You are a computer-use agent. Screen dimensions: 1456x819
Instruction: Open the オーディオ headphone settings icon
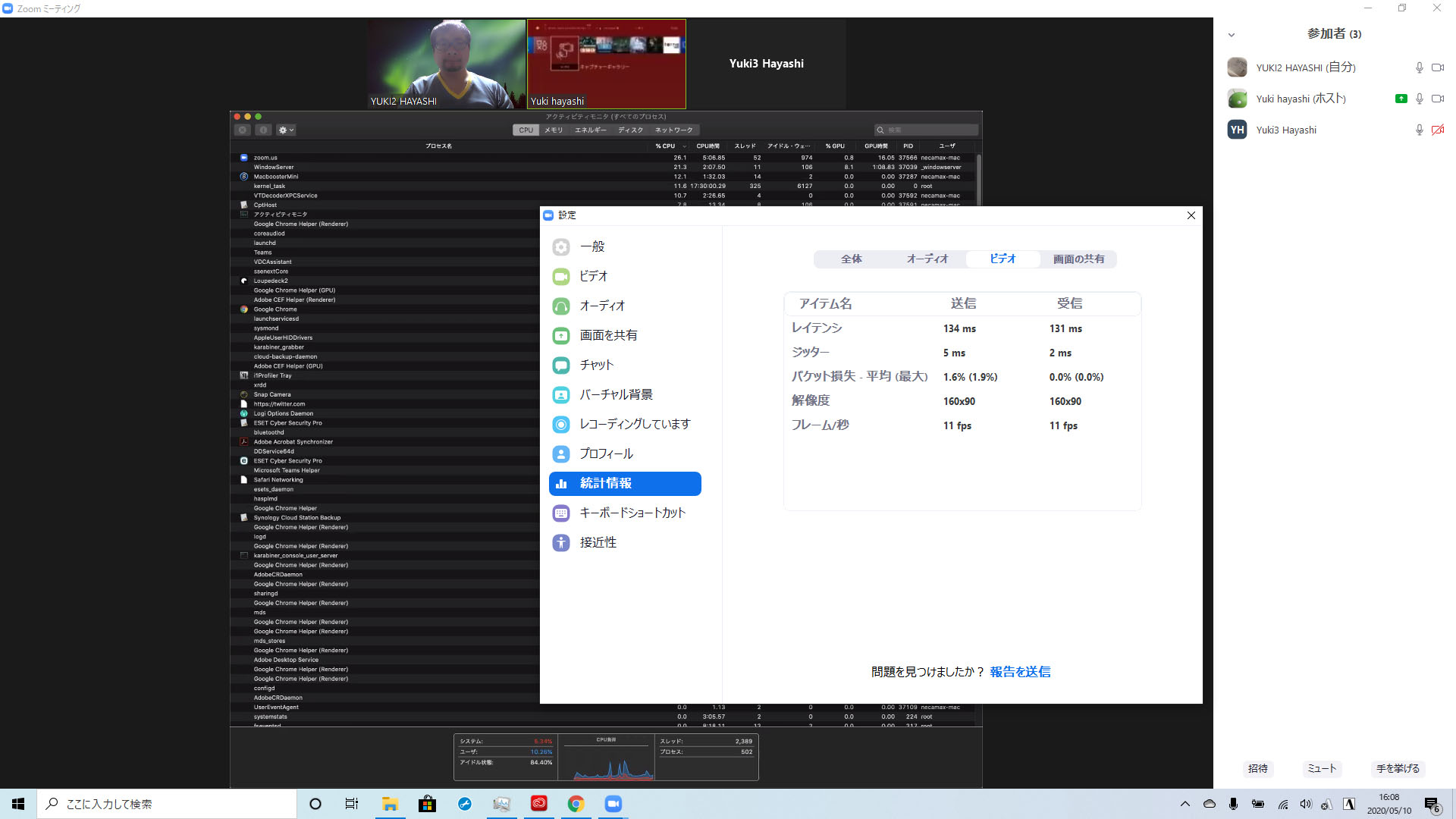561,306
